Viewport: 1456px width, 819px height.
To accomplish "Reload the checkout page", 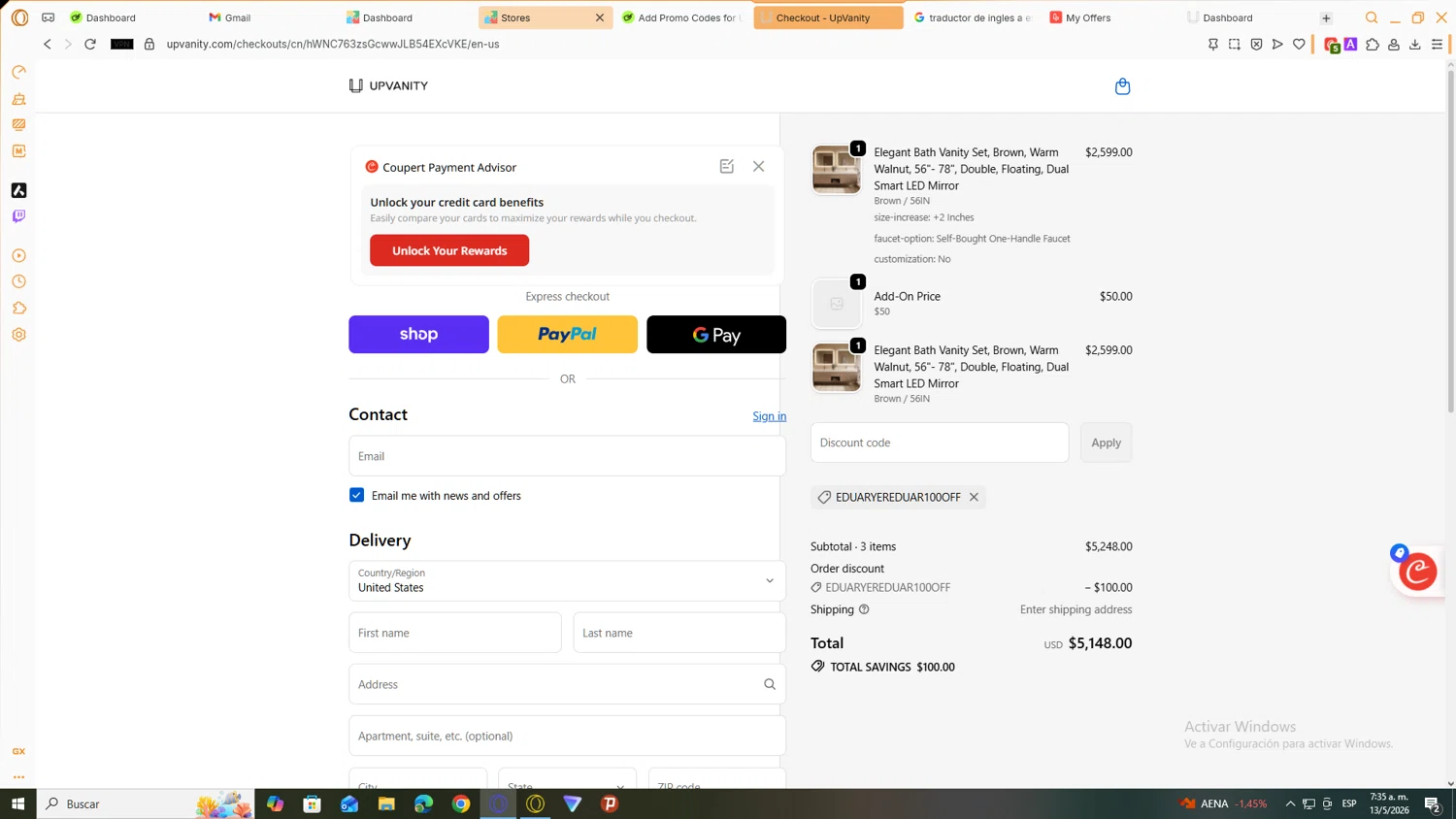I will click(x=90, y=44).
